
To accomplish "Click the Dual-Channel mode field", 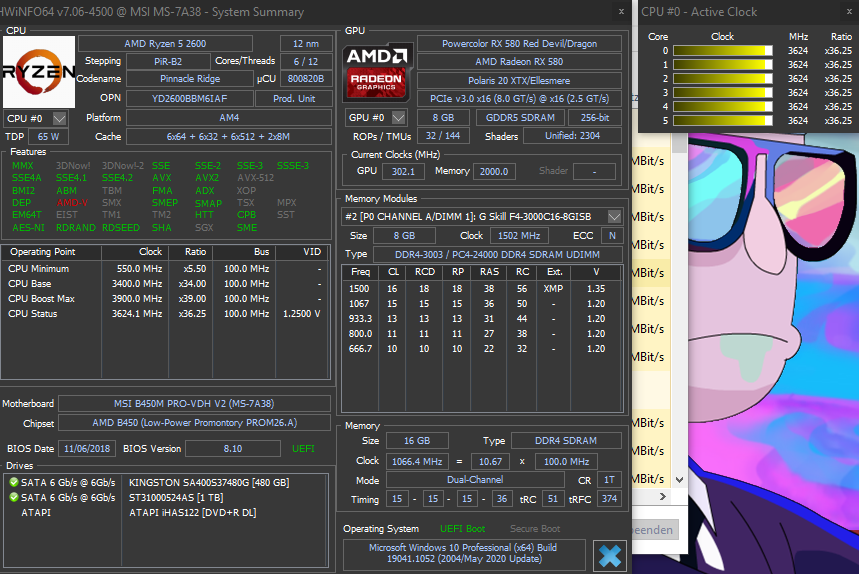I will point(475,480).
